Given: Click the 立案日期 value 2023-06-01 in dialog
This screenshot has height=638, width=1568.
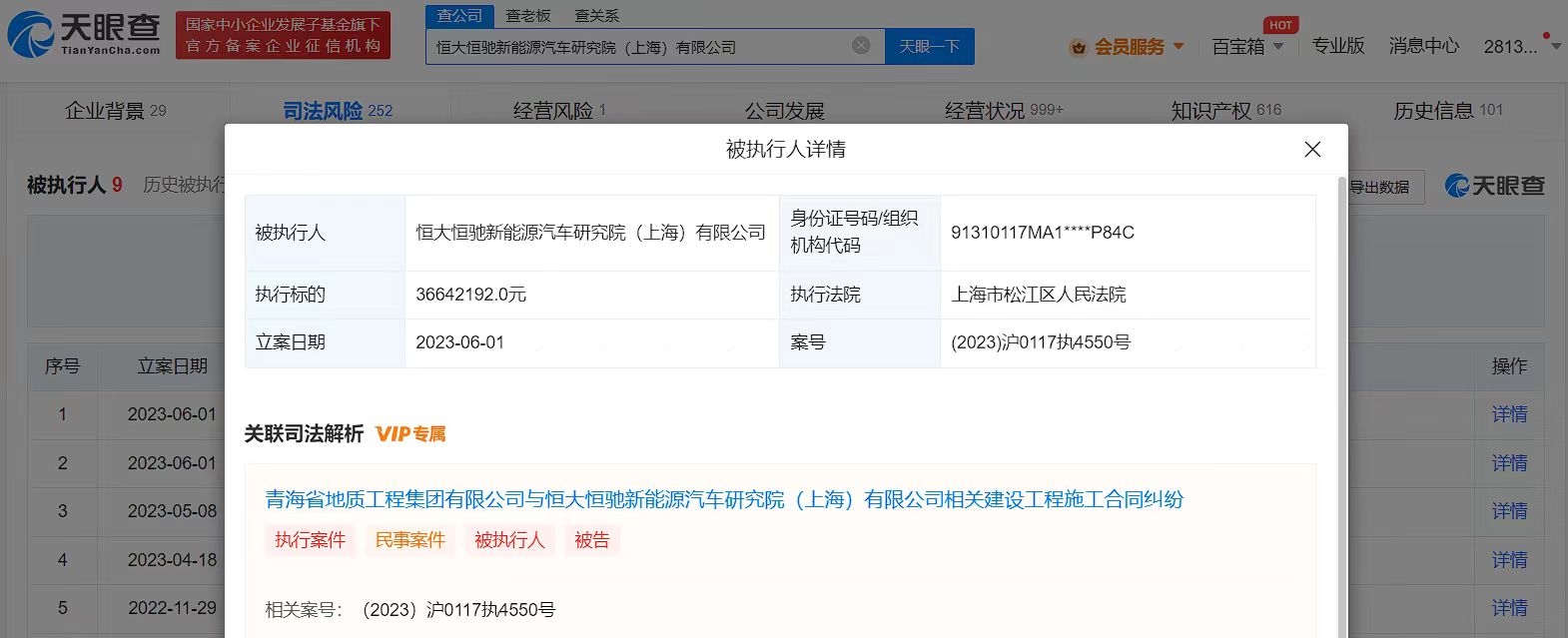Looking at the screenshot, I should 459,342.
